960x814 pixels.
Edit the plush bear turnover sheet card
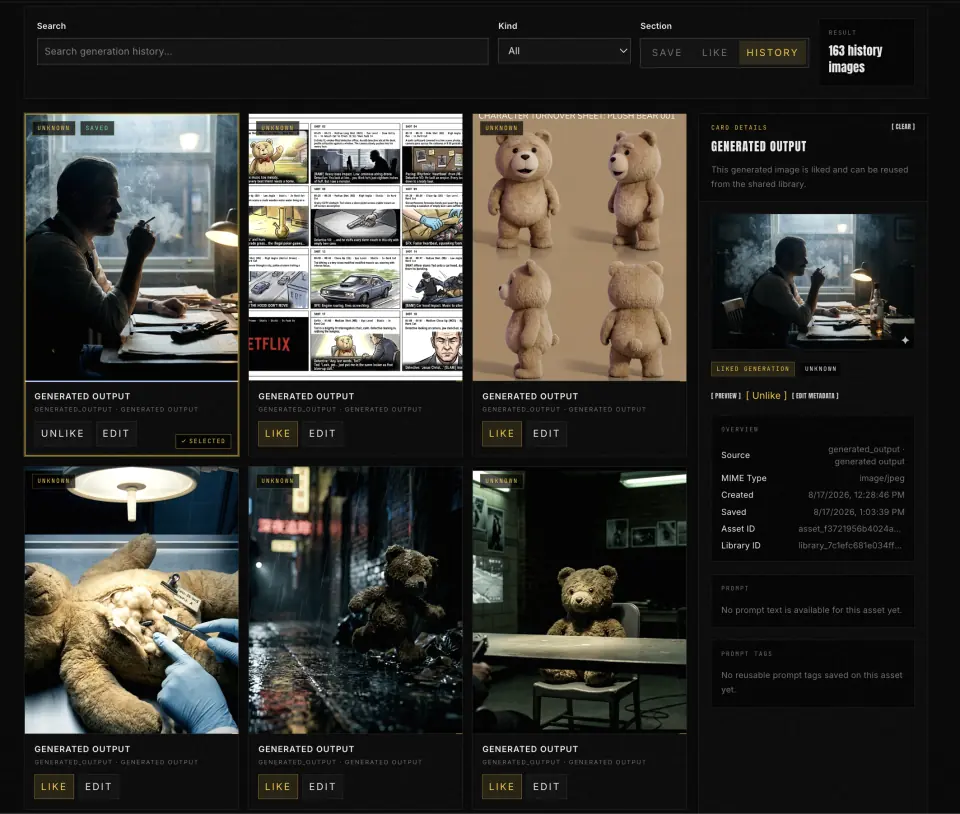(546, 433)
